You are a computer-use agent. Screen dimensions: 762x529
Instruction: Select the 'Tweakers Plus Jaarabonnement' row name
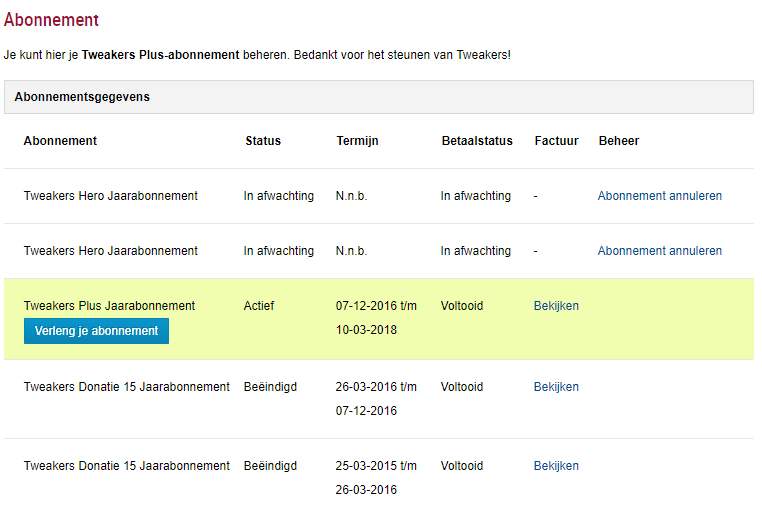[109, 306]
